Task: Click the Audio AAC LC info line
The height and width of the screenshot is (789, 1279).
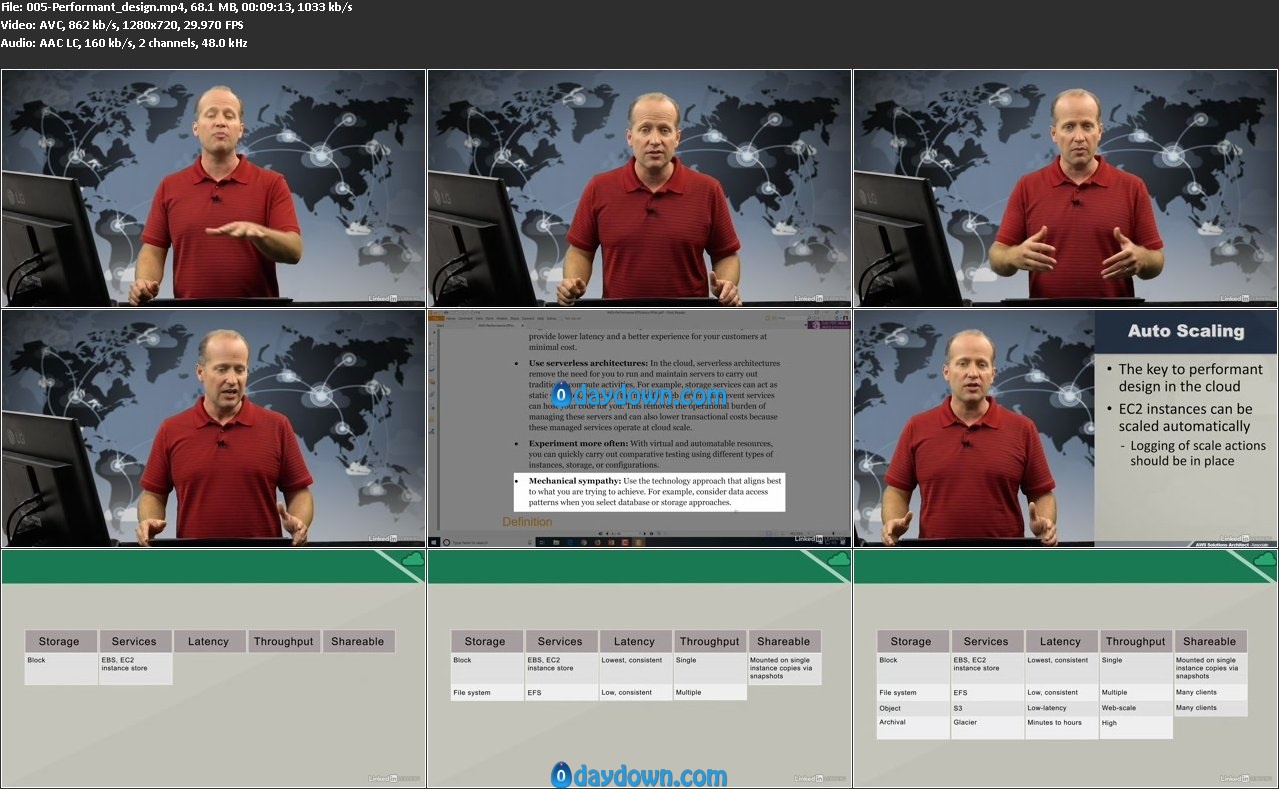Action: pos(125,43)
